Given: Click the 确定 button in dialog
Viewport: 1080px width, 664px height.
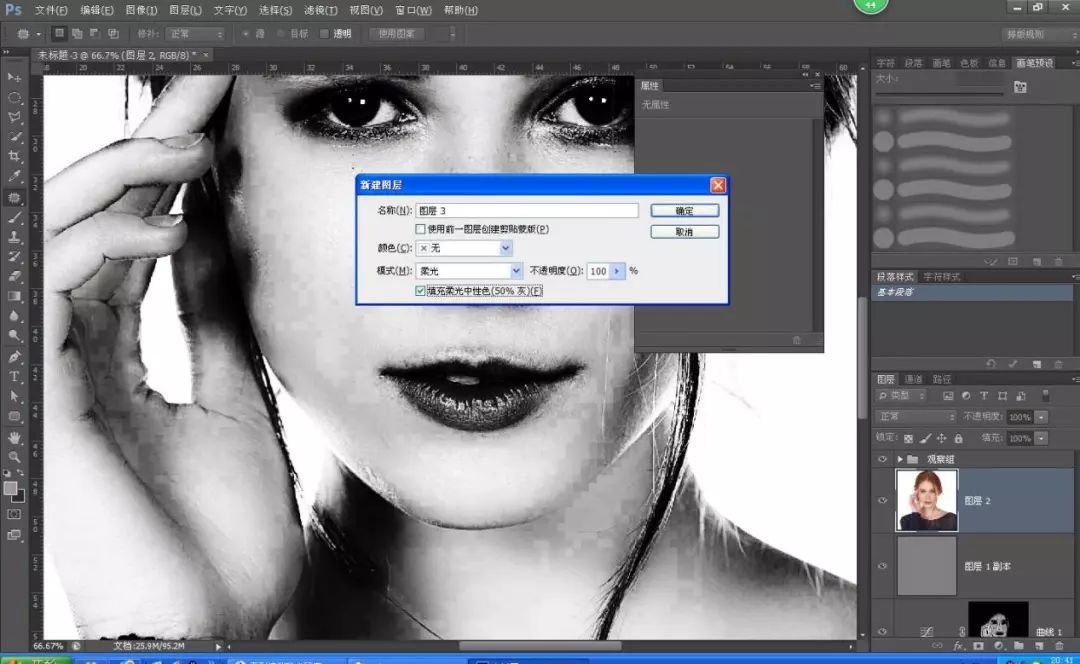Looking at the screenshot, I should coord(684,211).
